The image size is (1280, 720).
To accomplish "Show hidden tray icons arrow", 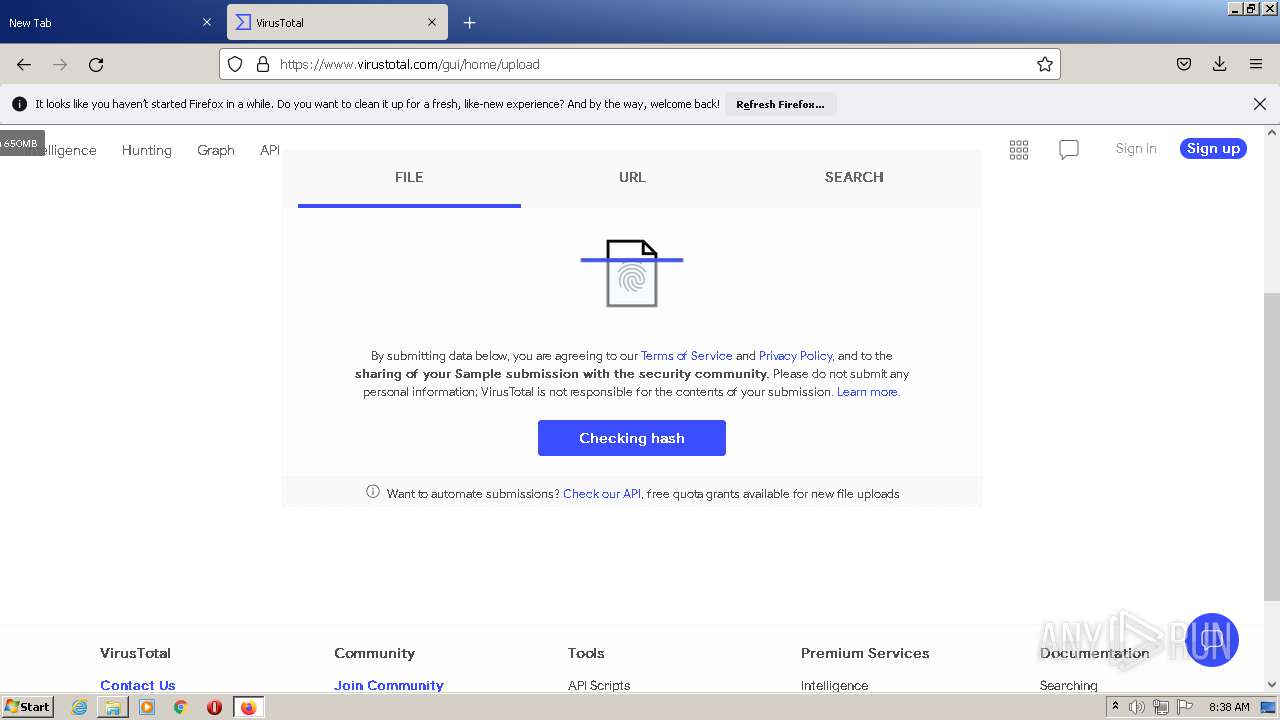I will (x=1115, y=707).
